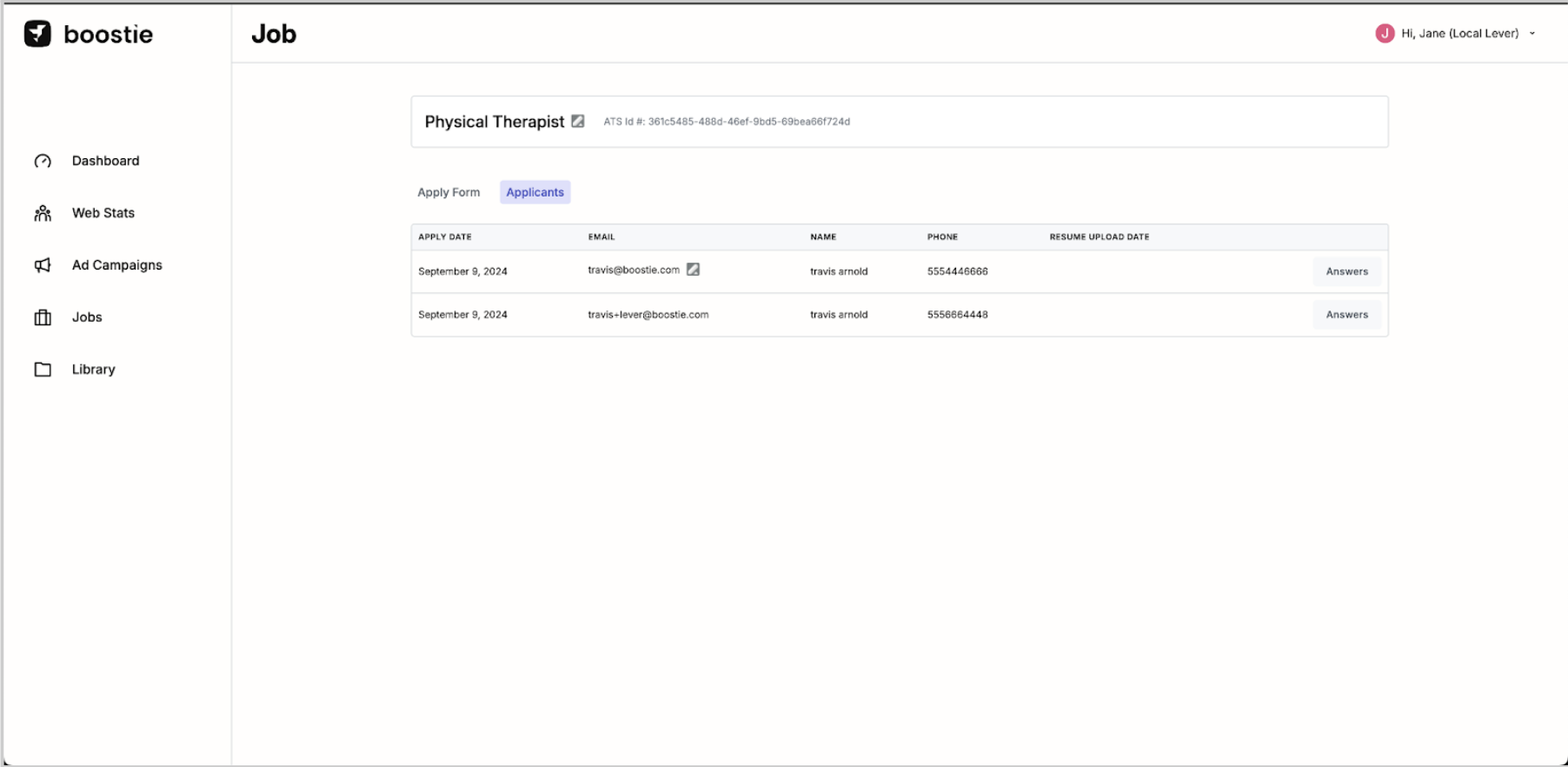This screenshot has width=1568, height=767.
Task: Open the Library text link in sidebar
Action: coord(94,370)
